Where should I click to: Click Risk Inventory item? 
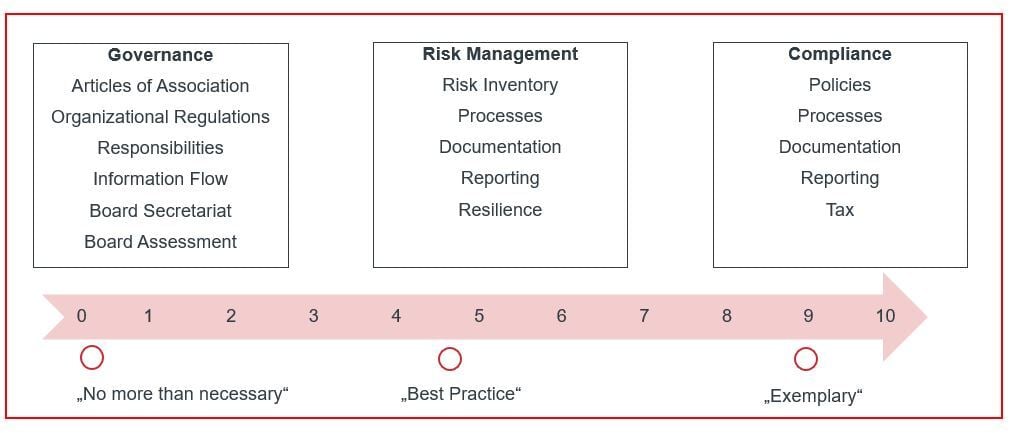pos(500,85)
